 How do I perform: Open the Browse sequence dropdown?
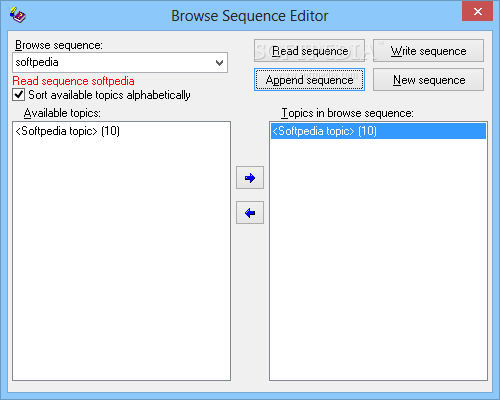point(219,62)
